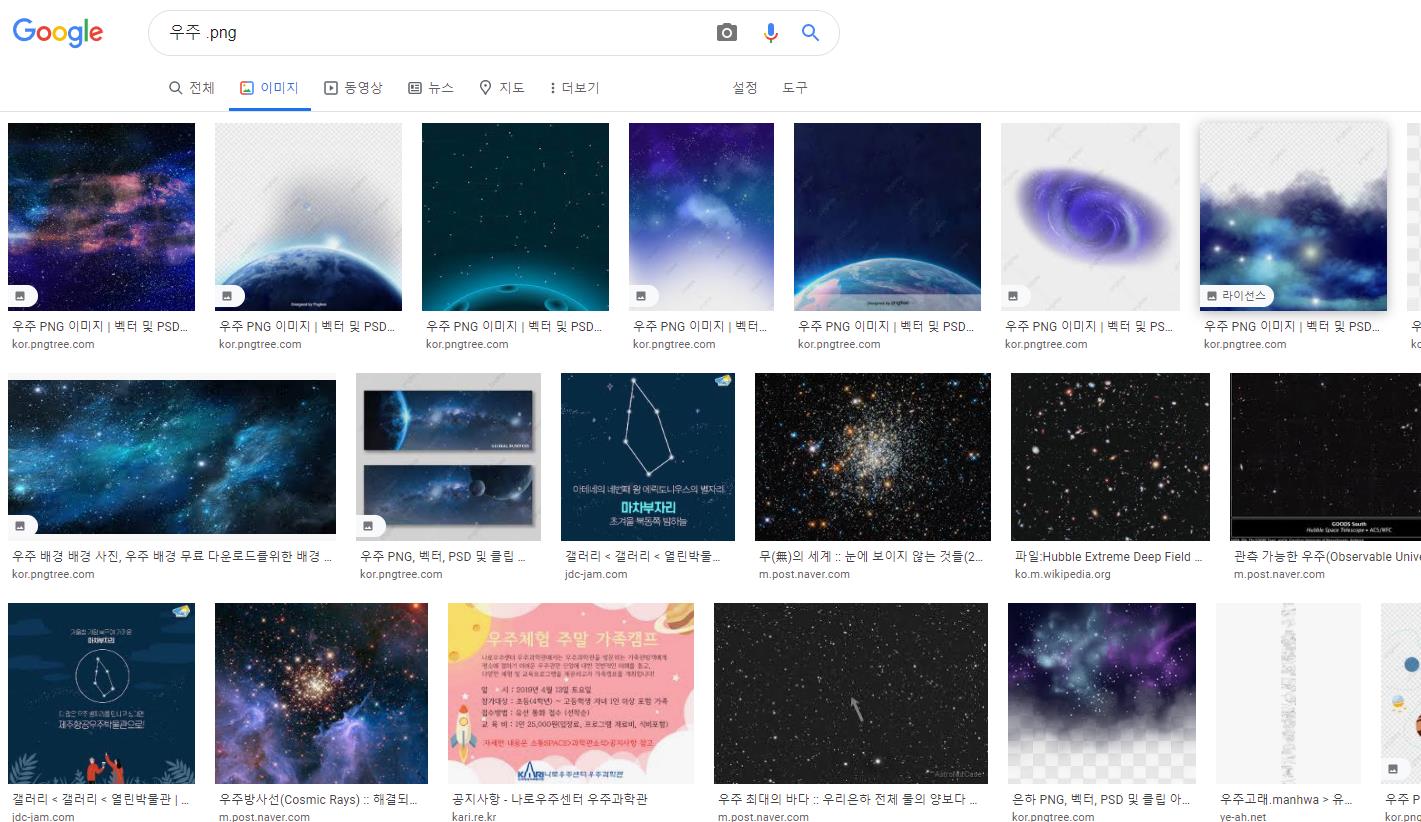Viewport: 1421px width, 822px height.
Task: Click the camera search-by-image icon
Action: [x=727, y=33]
